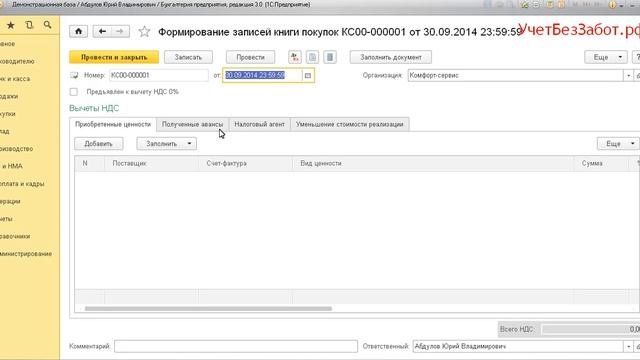Click the Всего НДС total field
Screen dimensions: 640x360
(x=591, y=329)
